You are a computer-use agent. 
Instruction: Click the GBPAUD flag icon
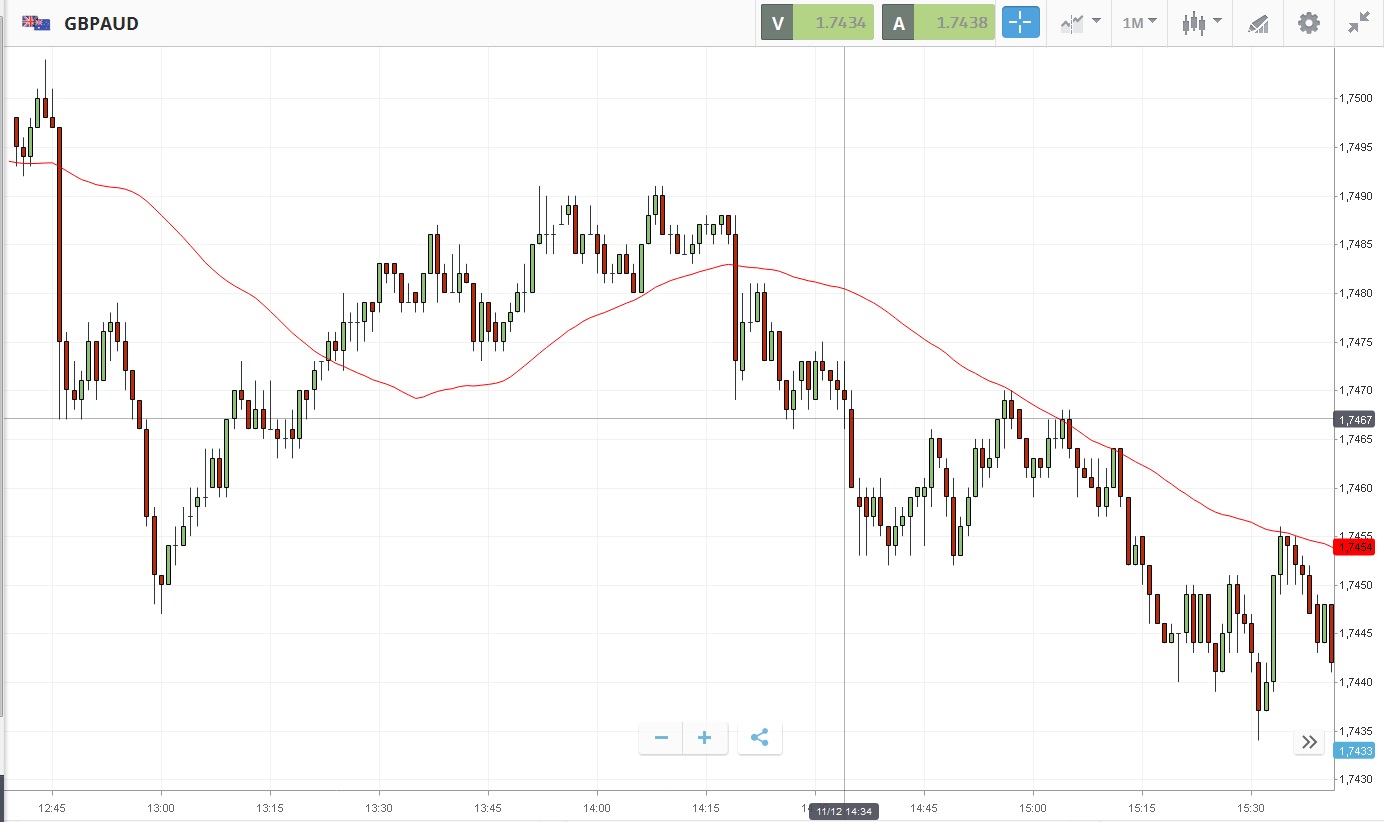coord(37,23)
